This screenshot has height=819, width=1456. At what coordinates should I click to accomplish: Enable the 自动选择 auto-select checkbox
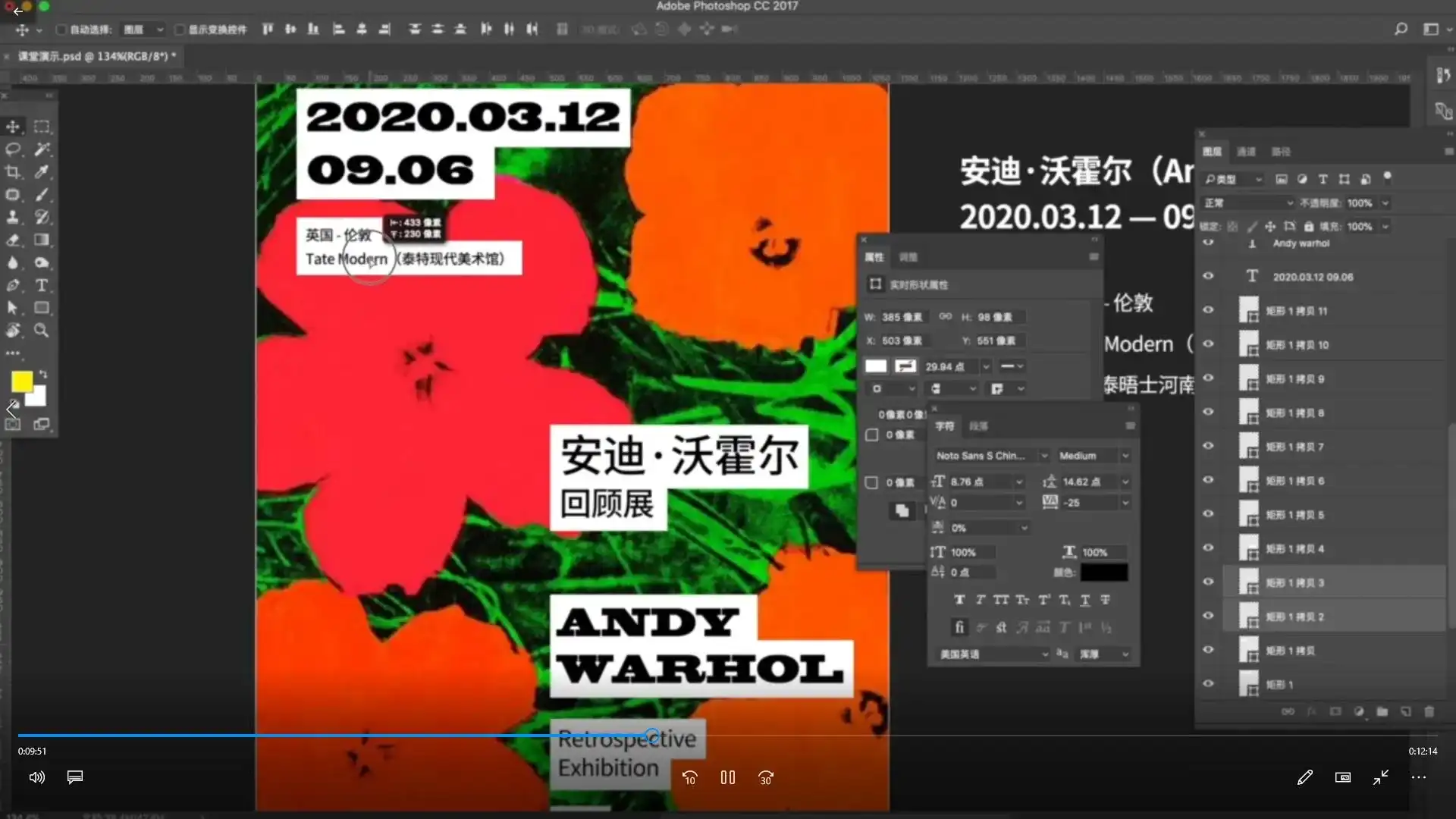(x=61, y=30)
